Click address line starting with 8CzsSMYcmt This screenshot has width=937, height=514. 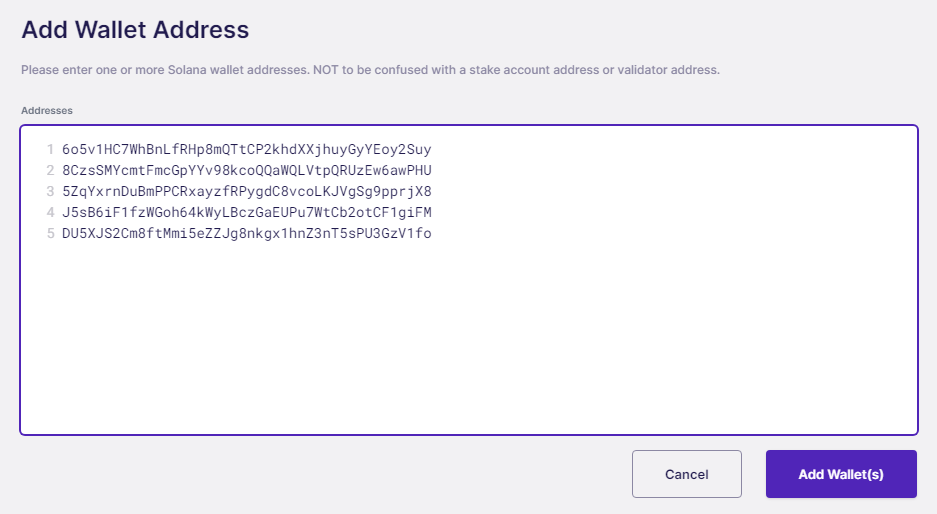coord(247,170)
